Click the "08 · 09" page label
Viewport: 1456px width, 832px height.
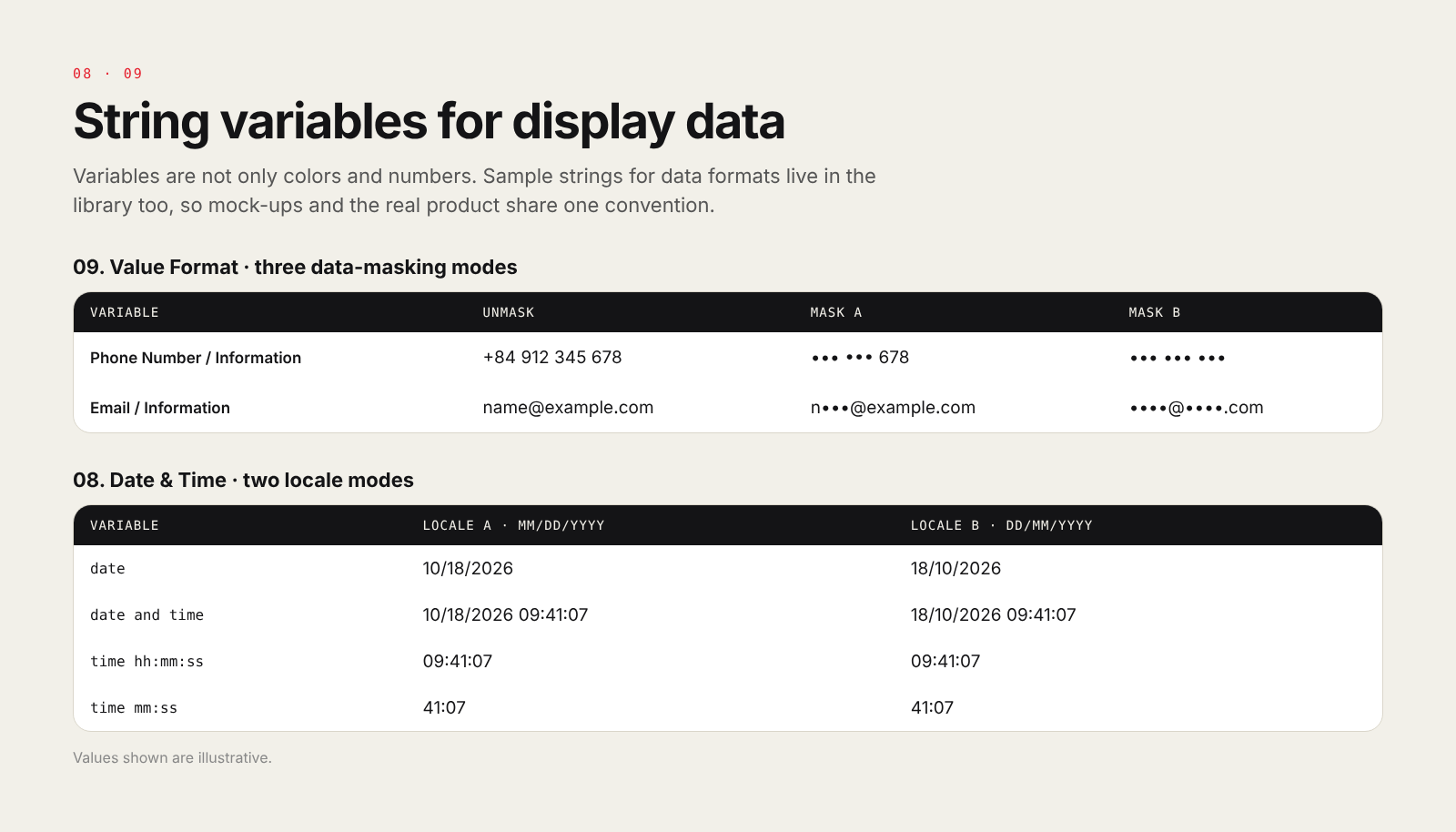tap(108, 74)
